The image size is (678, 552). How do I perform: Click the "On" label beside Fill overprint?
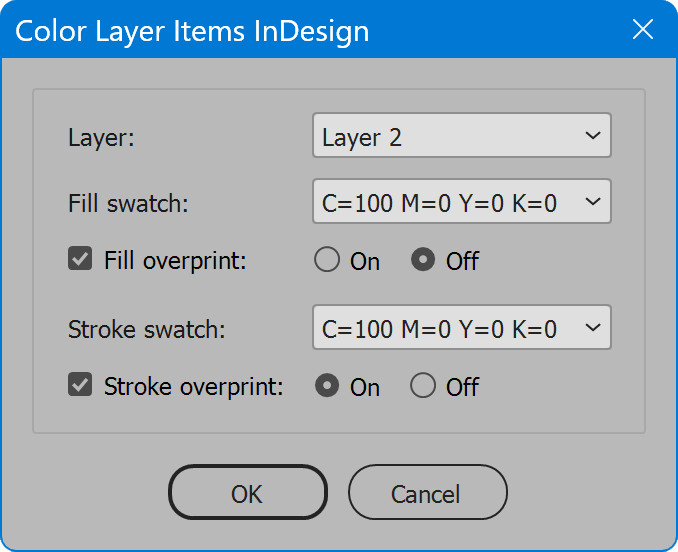tap(365, 262)
